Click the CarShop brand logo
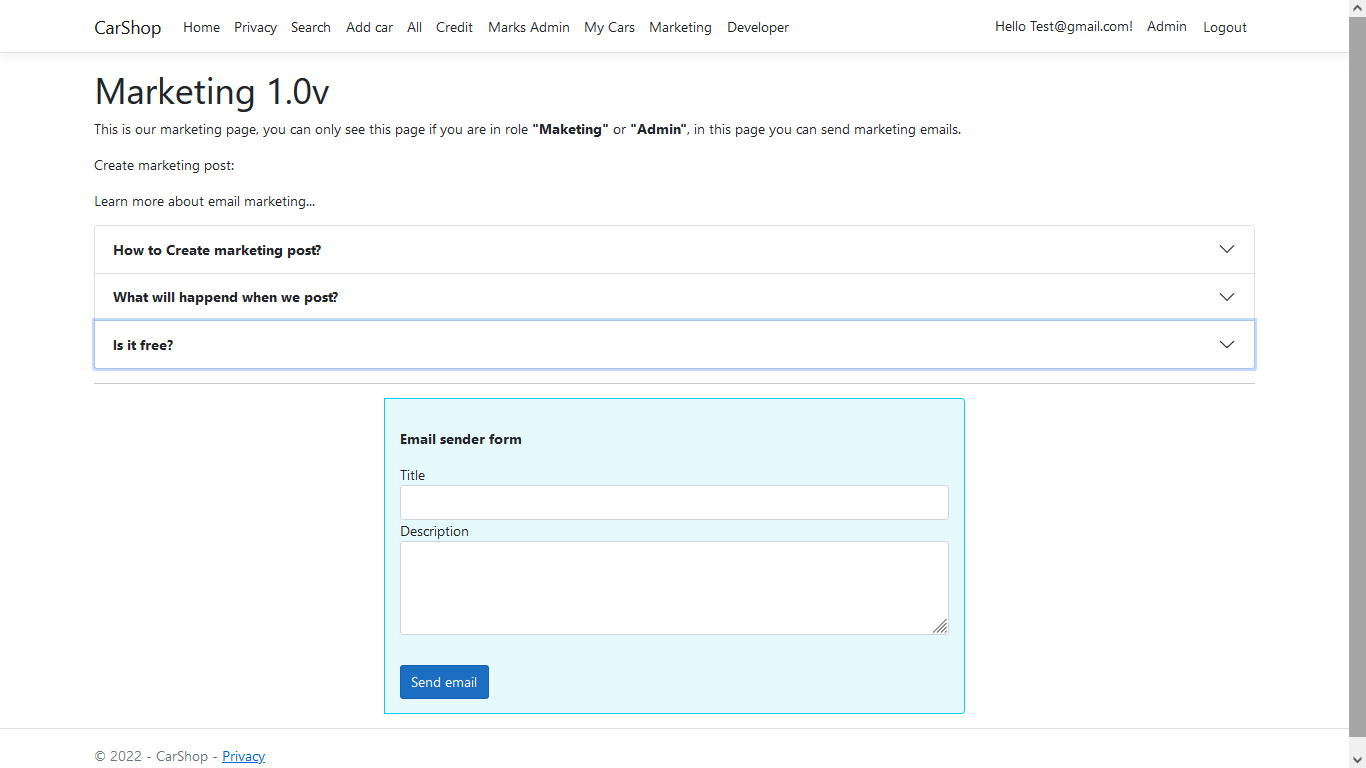 tap(127, 27)
